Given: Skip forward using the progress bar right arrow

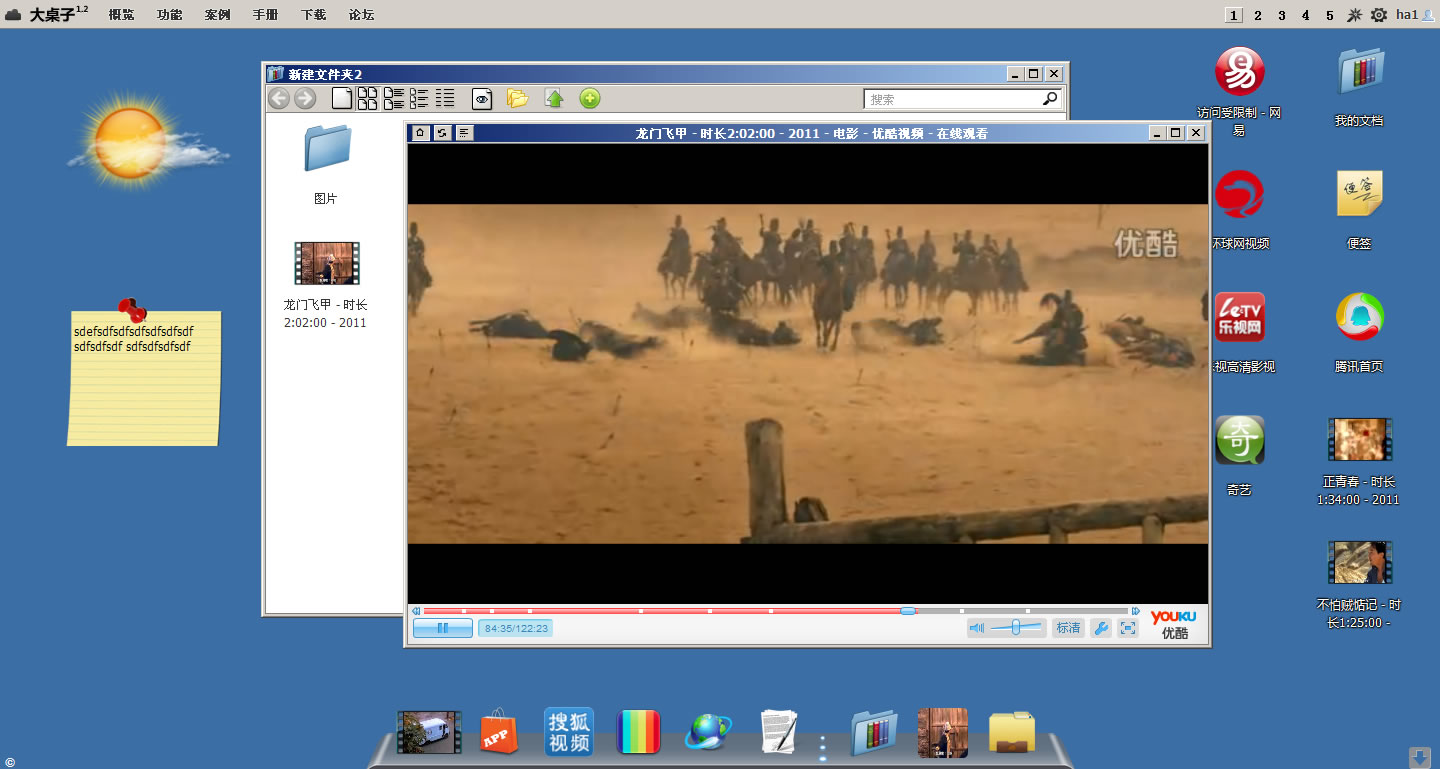Looking at the screenshot, I should click(1135, 610).
